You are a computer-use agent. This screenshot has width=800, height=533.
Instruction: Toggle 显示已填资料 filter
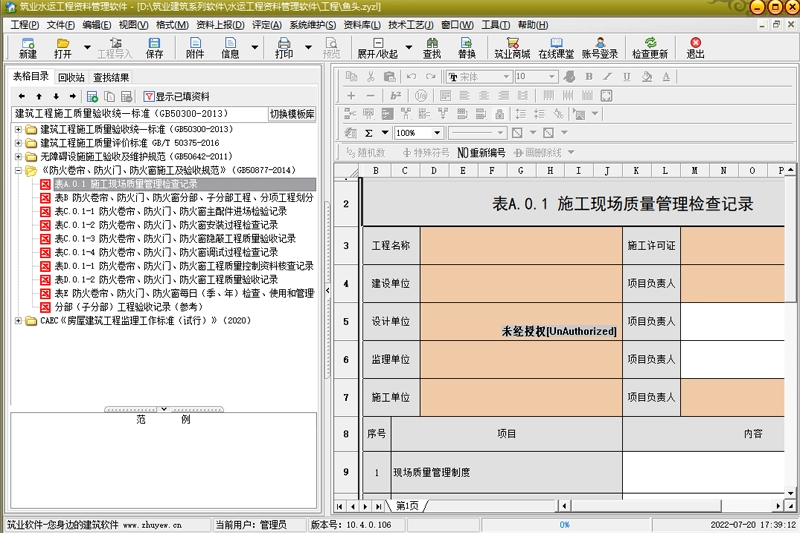click(177, 96)
